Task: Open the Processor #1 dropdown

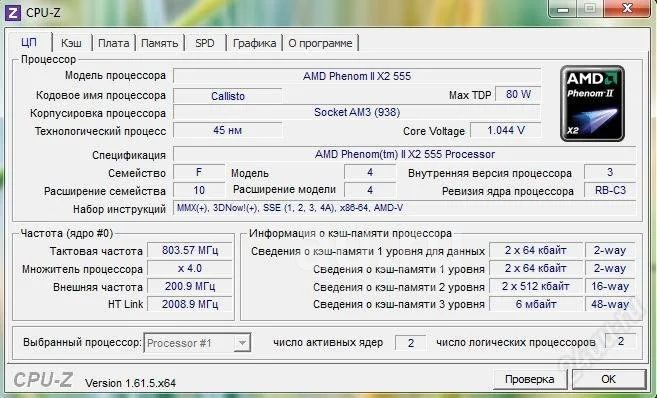Action: click(x=197, y=343)
